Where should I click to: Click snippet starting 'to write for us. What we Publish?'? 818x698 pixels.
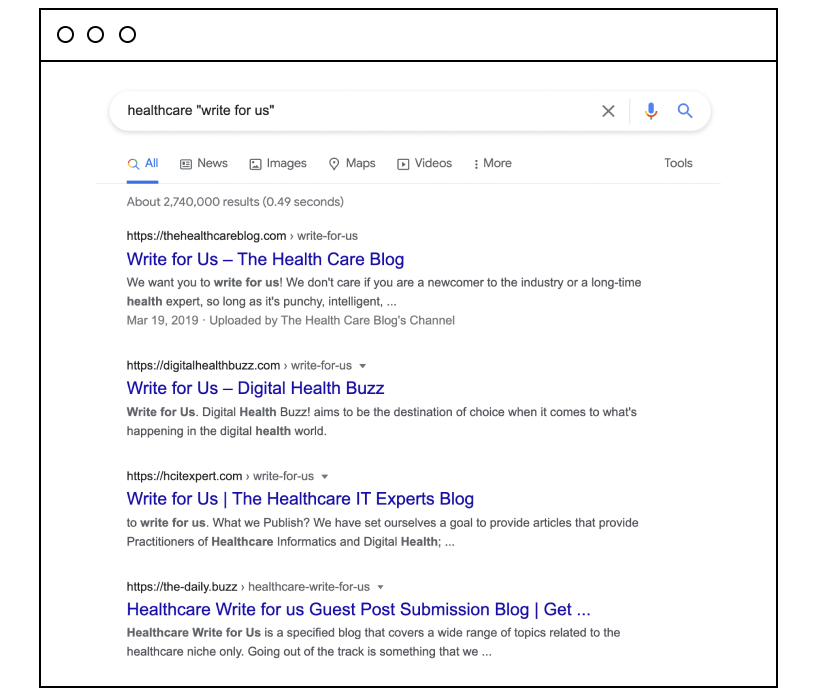(x=382, y=532)
